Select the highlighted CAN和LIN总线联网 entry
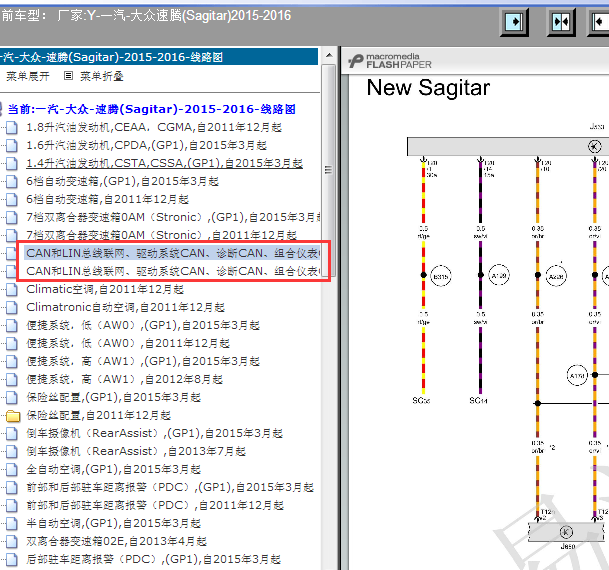The image size is (609, 570). click(x=173, y=253)
